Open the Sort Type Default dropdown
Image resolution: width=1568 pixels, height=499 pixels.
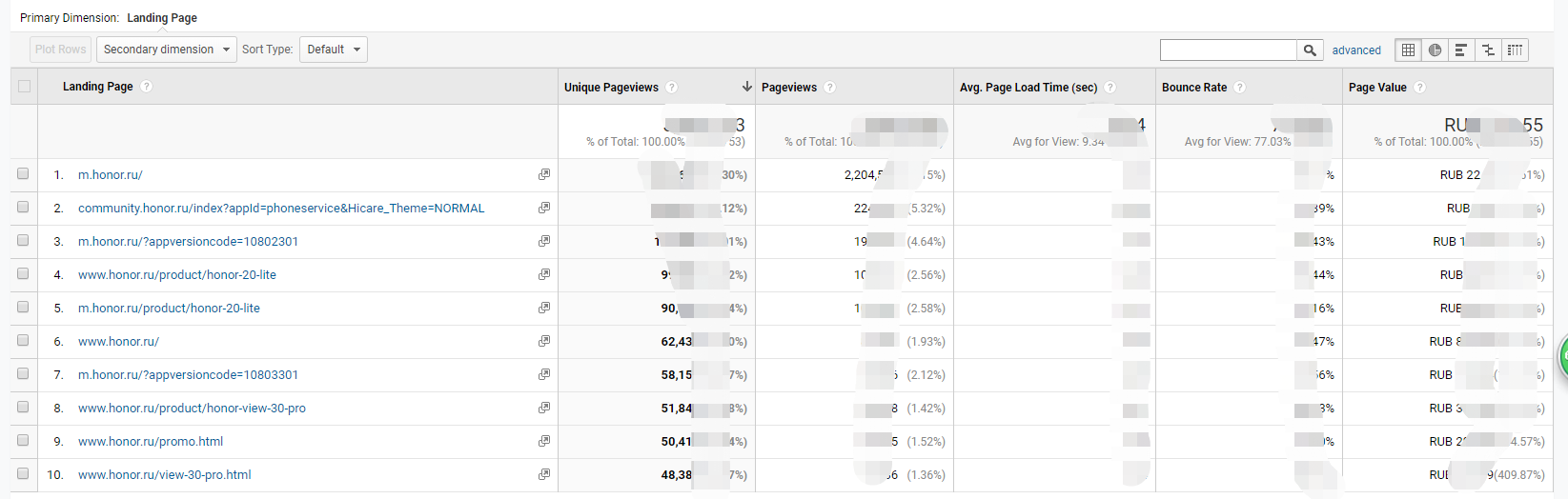click(x=334, y=50)
